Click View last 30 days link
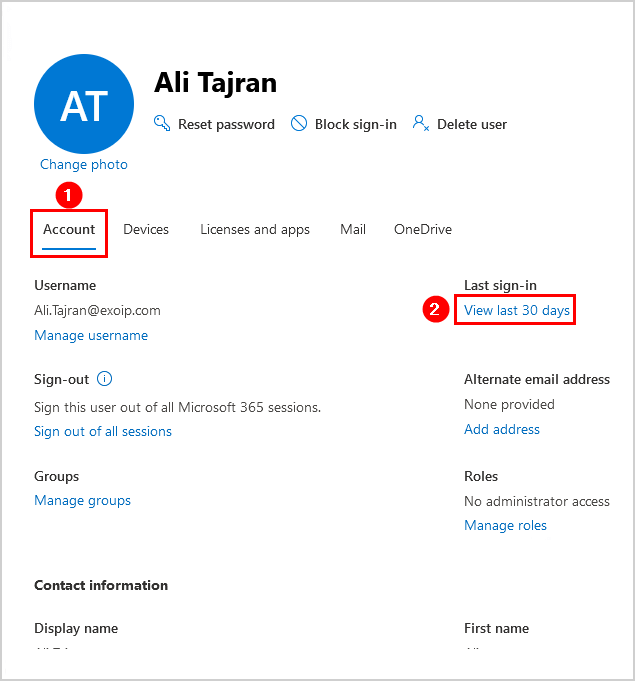The height and width of the screenshot is (681, 635). pyautogui.click(x=517, y=310)
